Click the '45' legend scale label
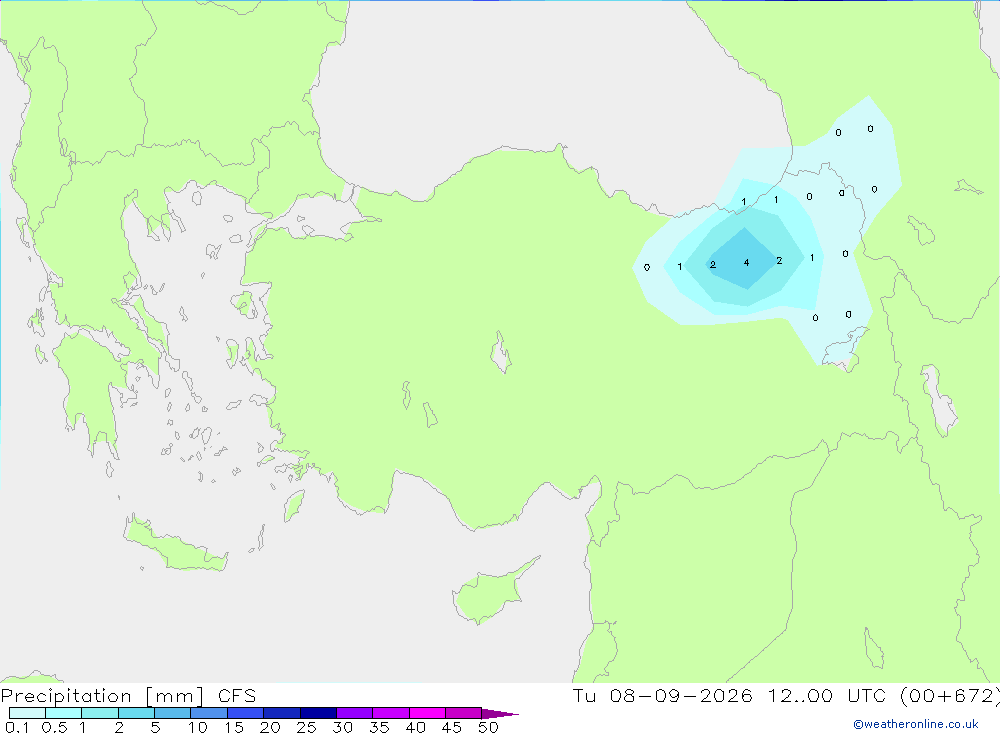Image resolution: width=1000 pixels, height=733 pixels. (x=452, y=727)
